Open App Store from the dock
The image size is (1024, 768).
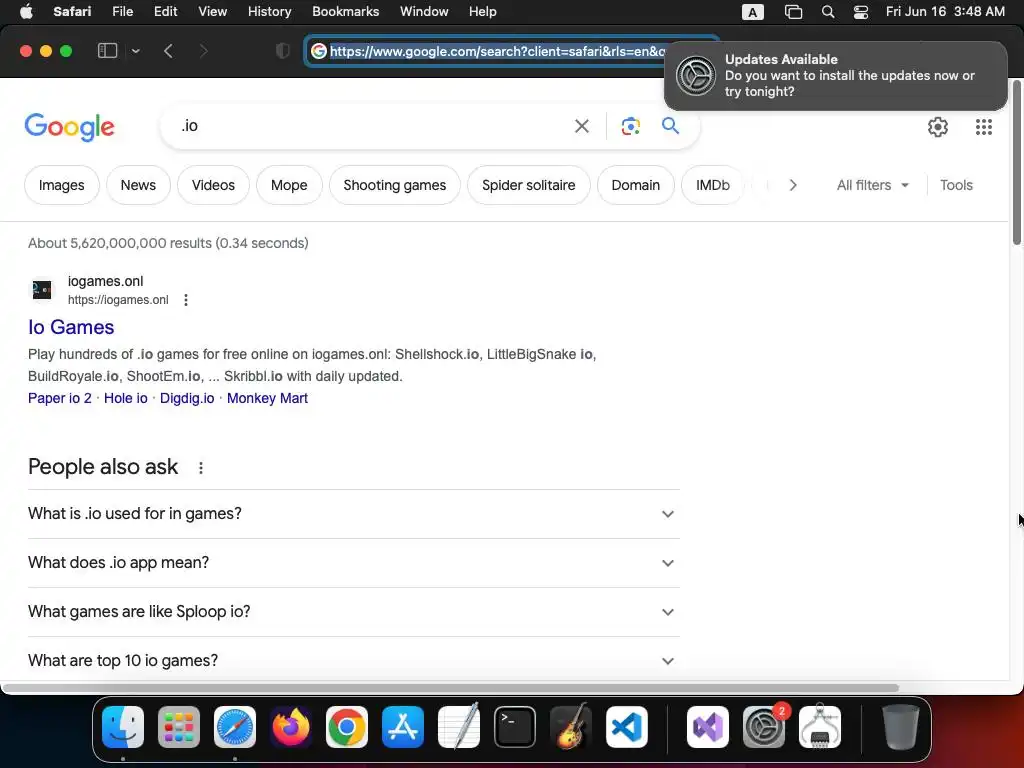(403, 727)
